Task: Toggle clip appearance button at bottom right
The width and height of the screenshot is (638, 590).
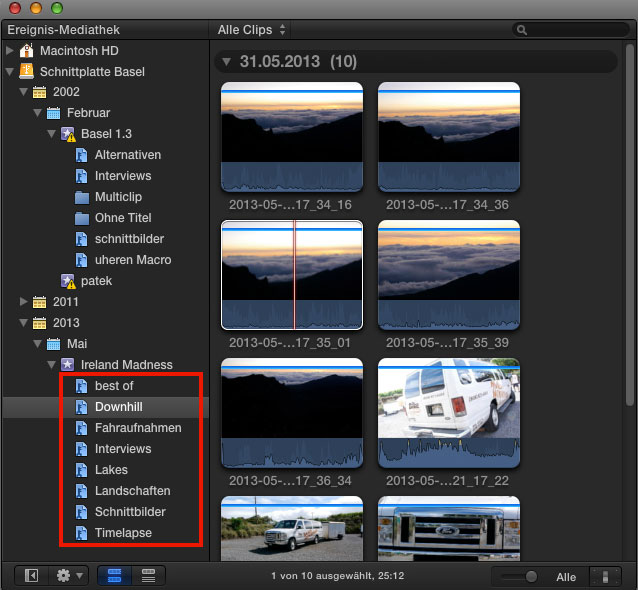Action: [x=603, y=576]
